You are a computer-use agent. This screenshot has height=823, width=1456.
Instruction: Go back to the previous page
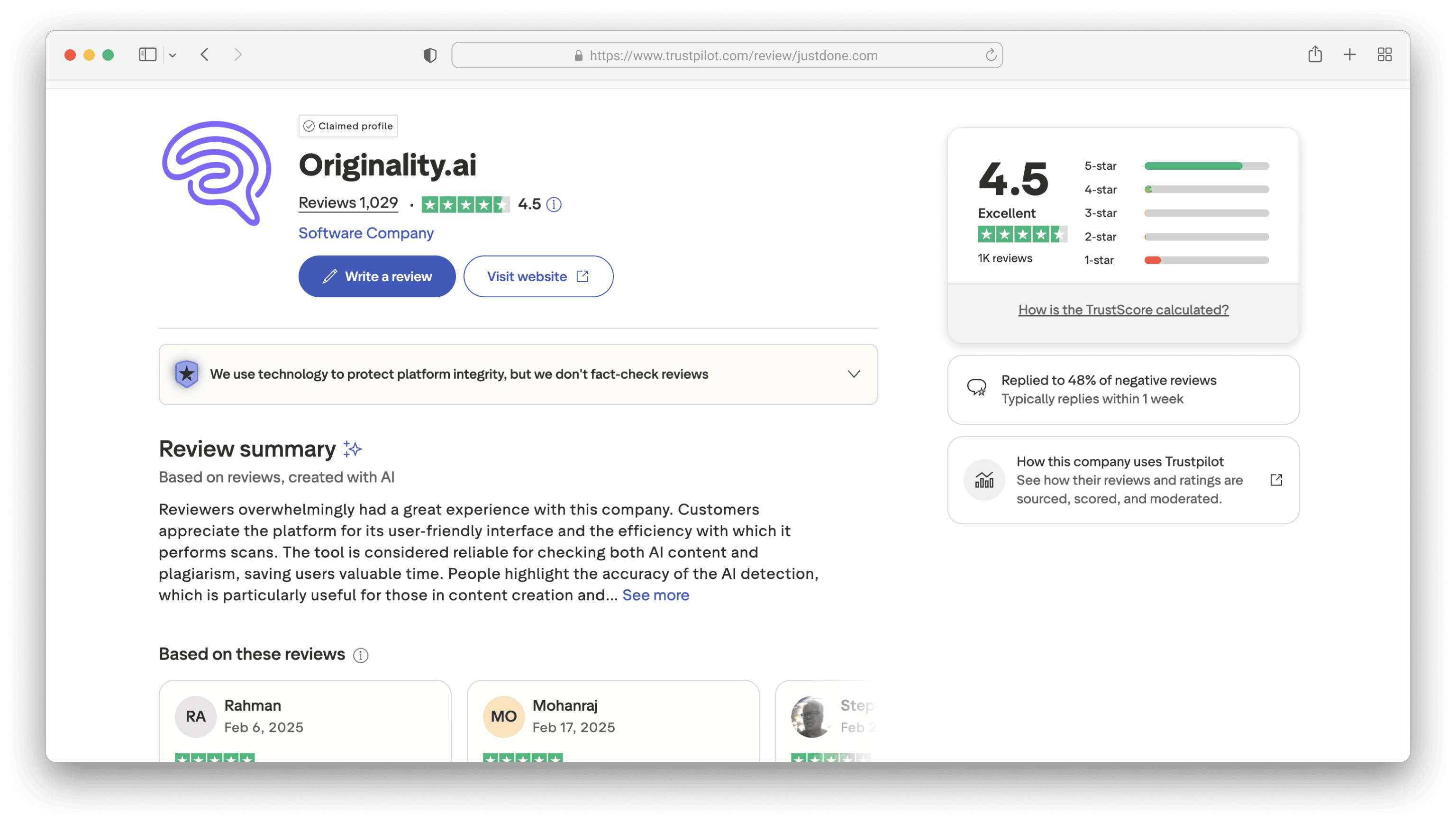click(205, 55)
